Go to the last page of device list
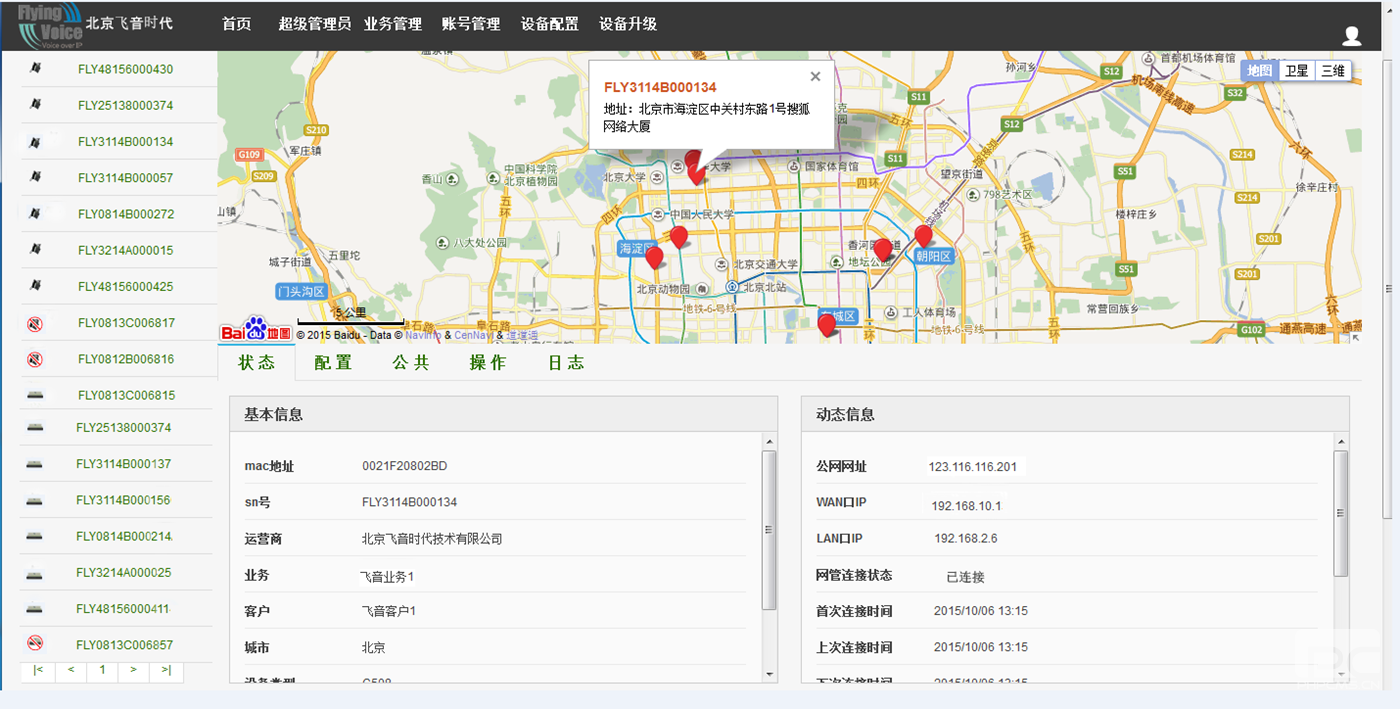 point(166,670)
